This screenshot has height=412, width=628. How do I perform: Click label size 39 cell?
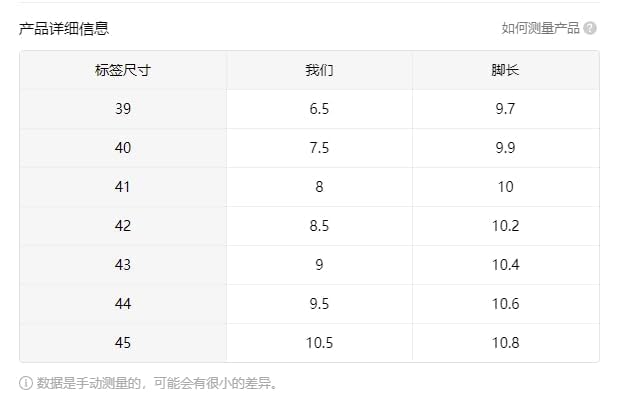[x=123, y=109]
